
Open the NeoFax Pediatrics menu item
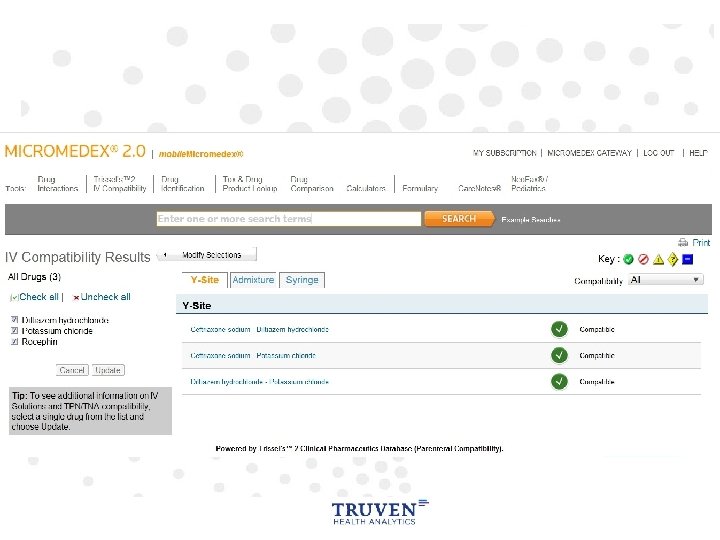(x=529, y=184)
